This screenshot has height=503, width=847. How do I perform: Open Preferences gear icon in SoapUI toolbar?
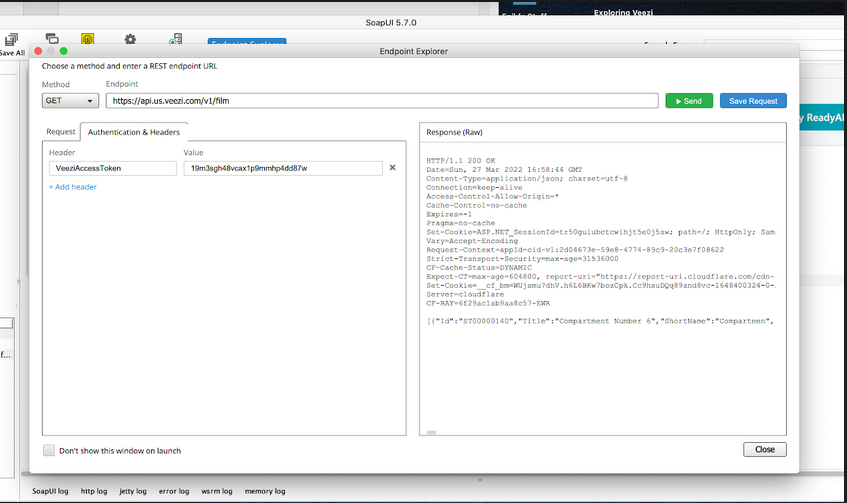tap(130, 39)
